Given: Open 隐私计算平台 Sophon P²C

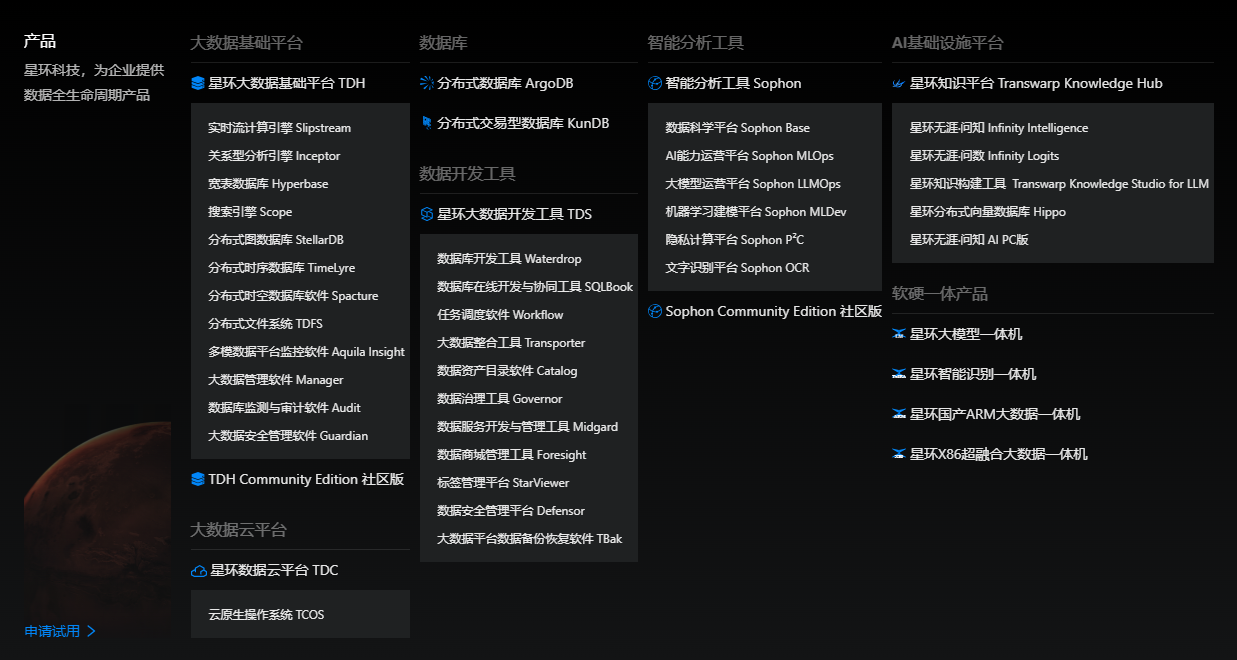Looking at the screenshot, I should [x=735, y=240].
